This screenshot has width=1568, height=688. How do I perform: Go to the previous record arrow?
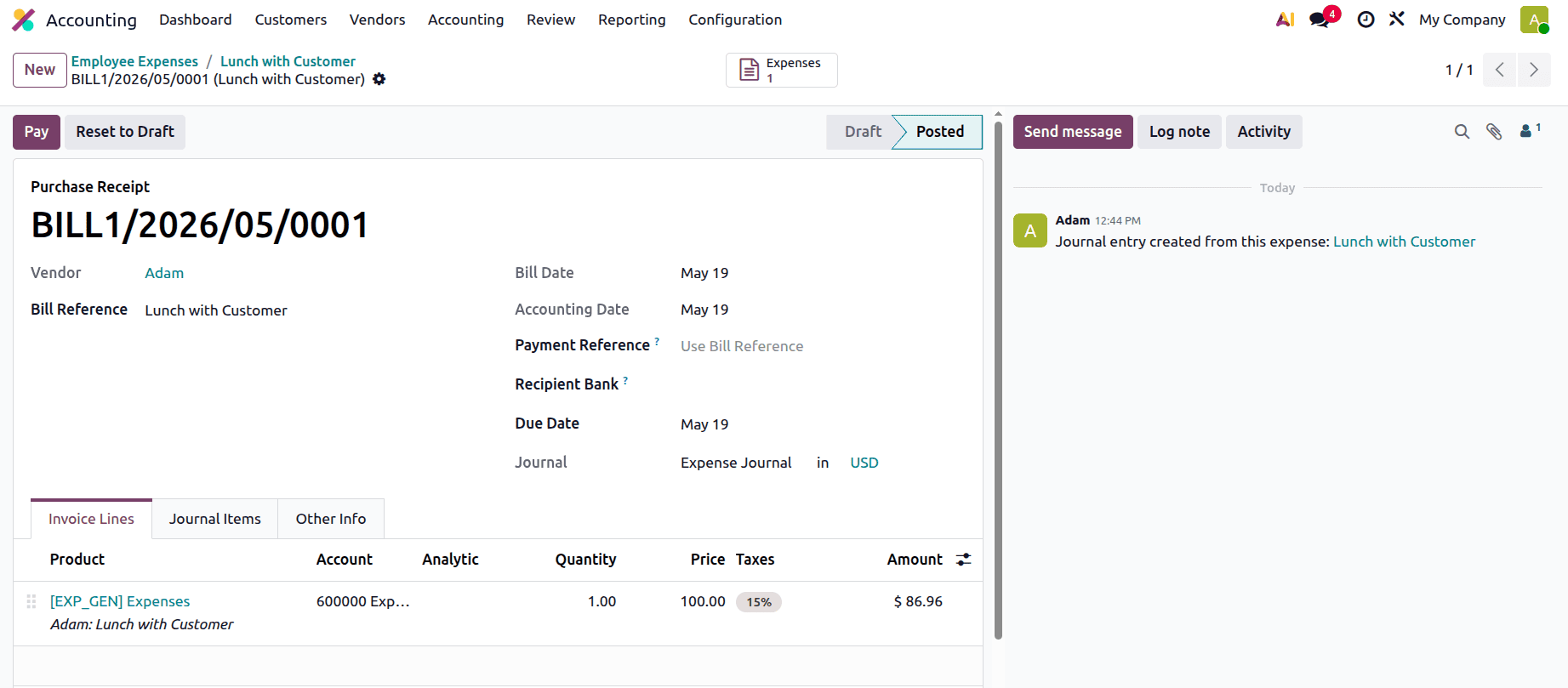(x=1499, y=70)
